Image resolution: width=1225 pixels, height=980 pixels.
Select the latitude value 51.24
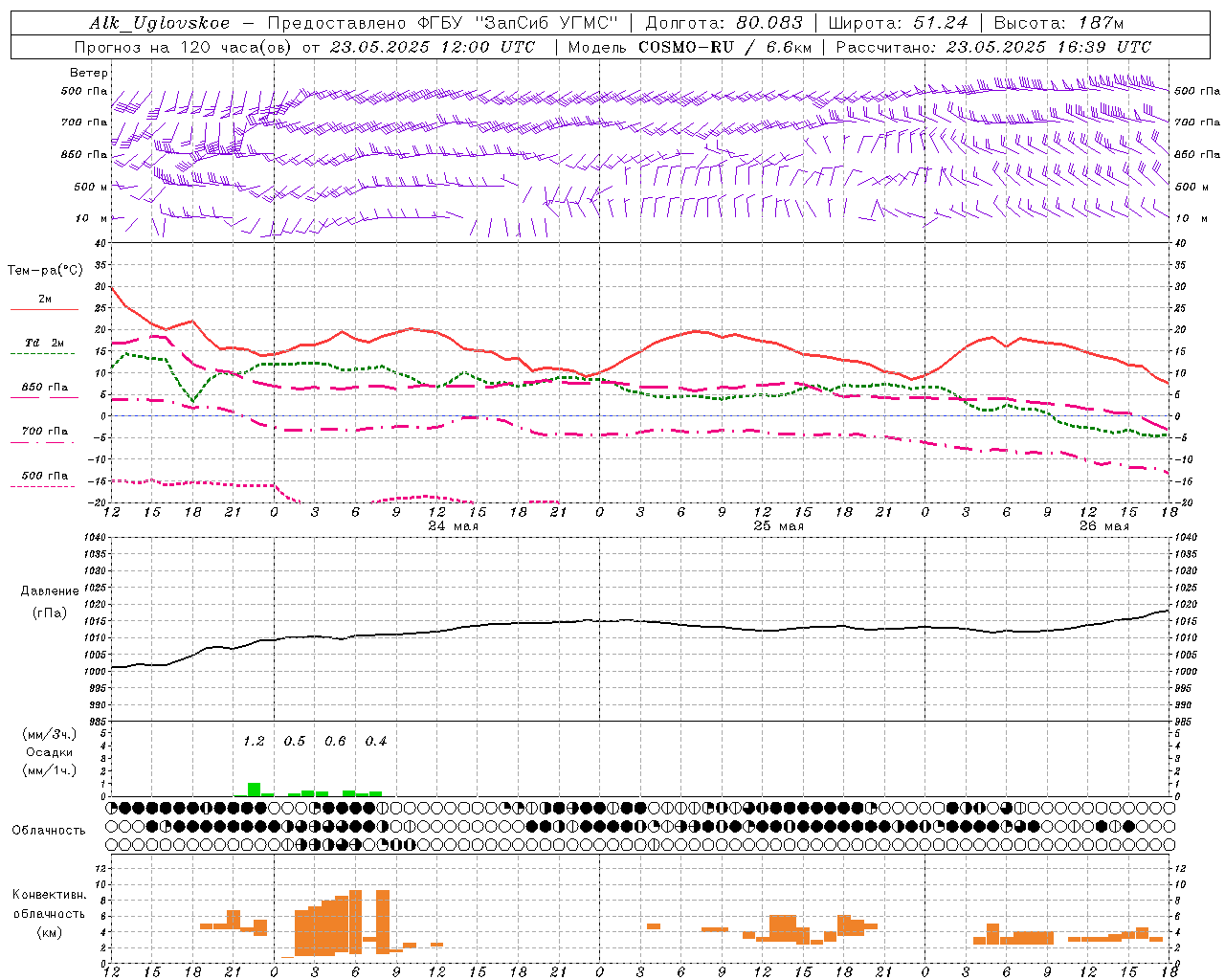pyautogui.click(x=939, y=23)
